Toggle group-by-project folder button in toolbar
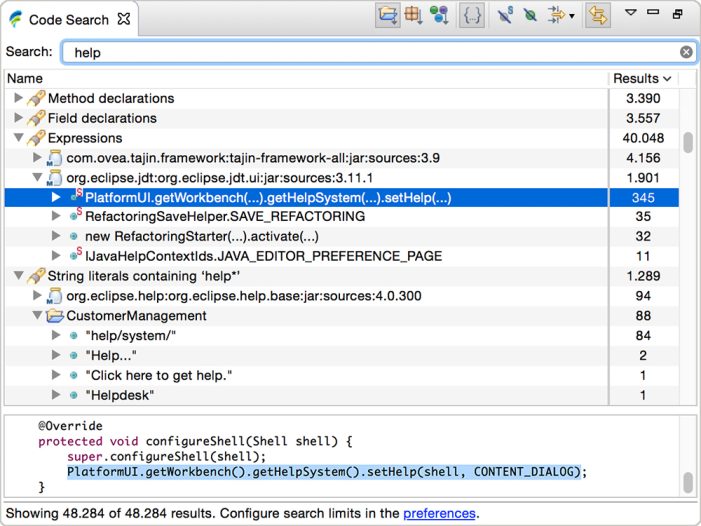The image size is (701, 526). (387, 16)
